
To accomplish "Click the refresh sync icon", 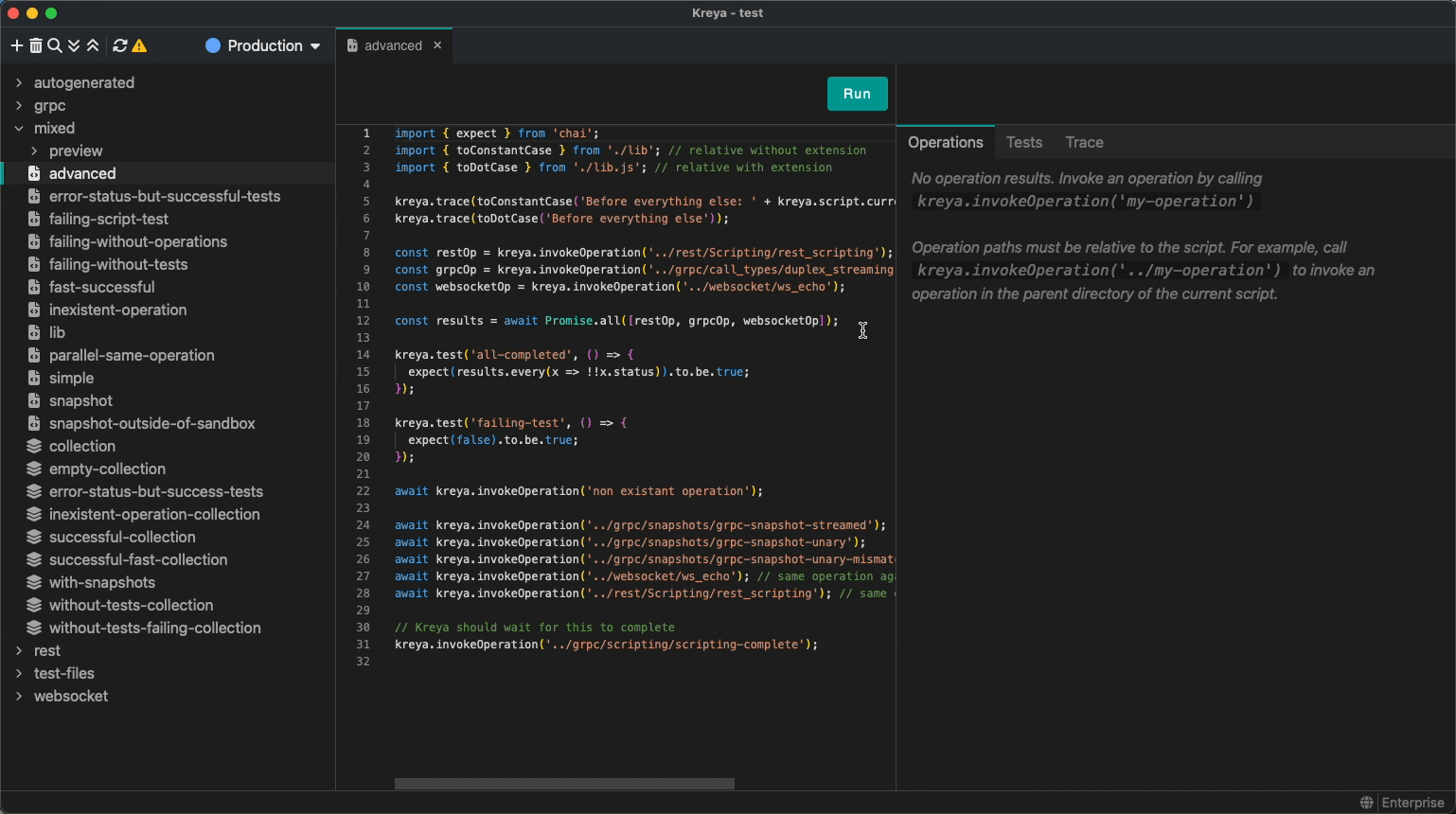I will click(120, 45).
